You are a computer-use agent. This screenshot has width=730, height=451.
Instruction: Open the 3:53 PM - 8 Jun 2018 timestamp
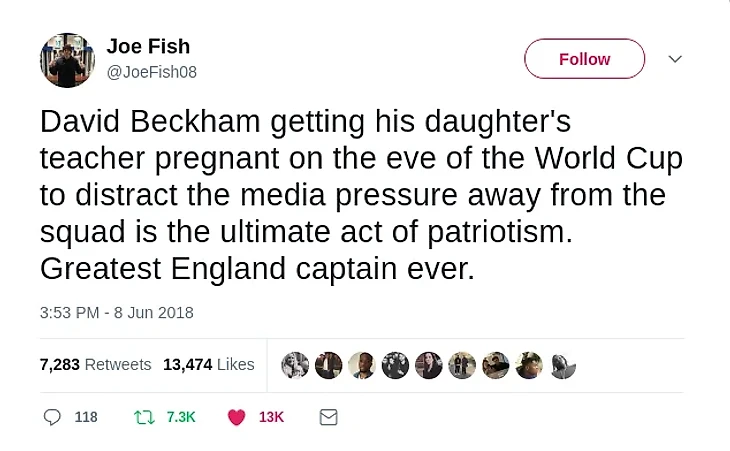117,312
